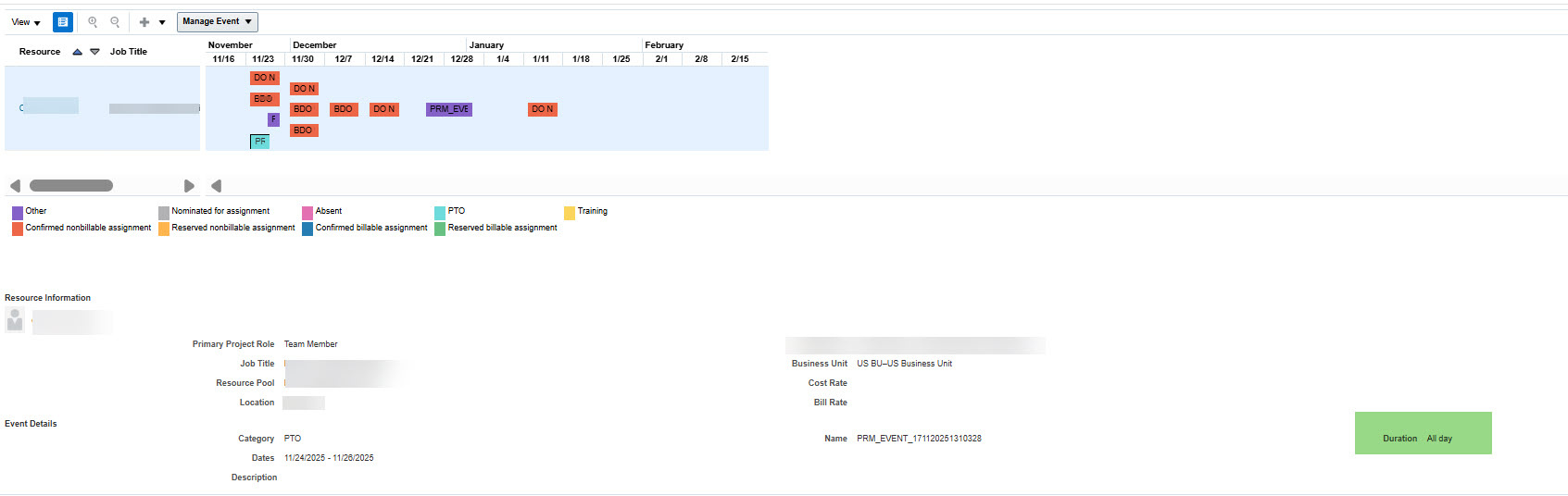Click the 11/16 week header

[x=223, y=59]
